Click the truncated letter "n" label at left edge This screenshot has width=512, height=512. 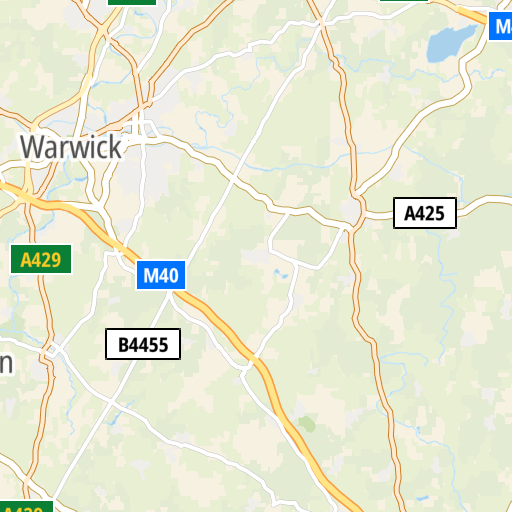click(6, 364)
